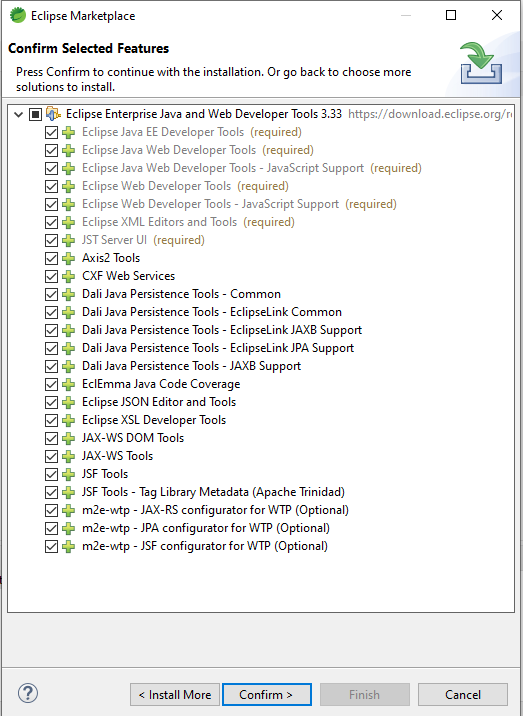The image size is (523, 716).
Task: Toggle the Eclipse JSON Editor and Tools checkbox
Action: (x=51, y=402)
